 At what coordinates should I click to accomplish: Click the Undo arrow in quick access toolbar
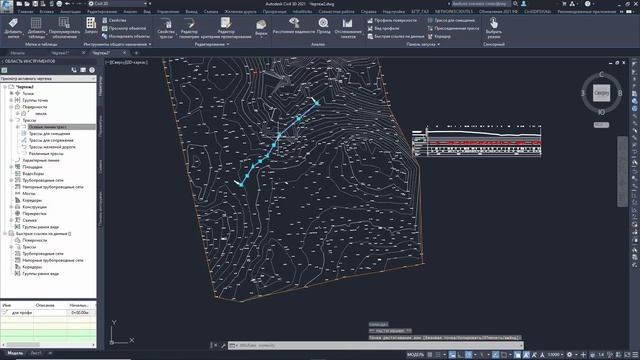pos(68,4)
